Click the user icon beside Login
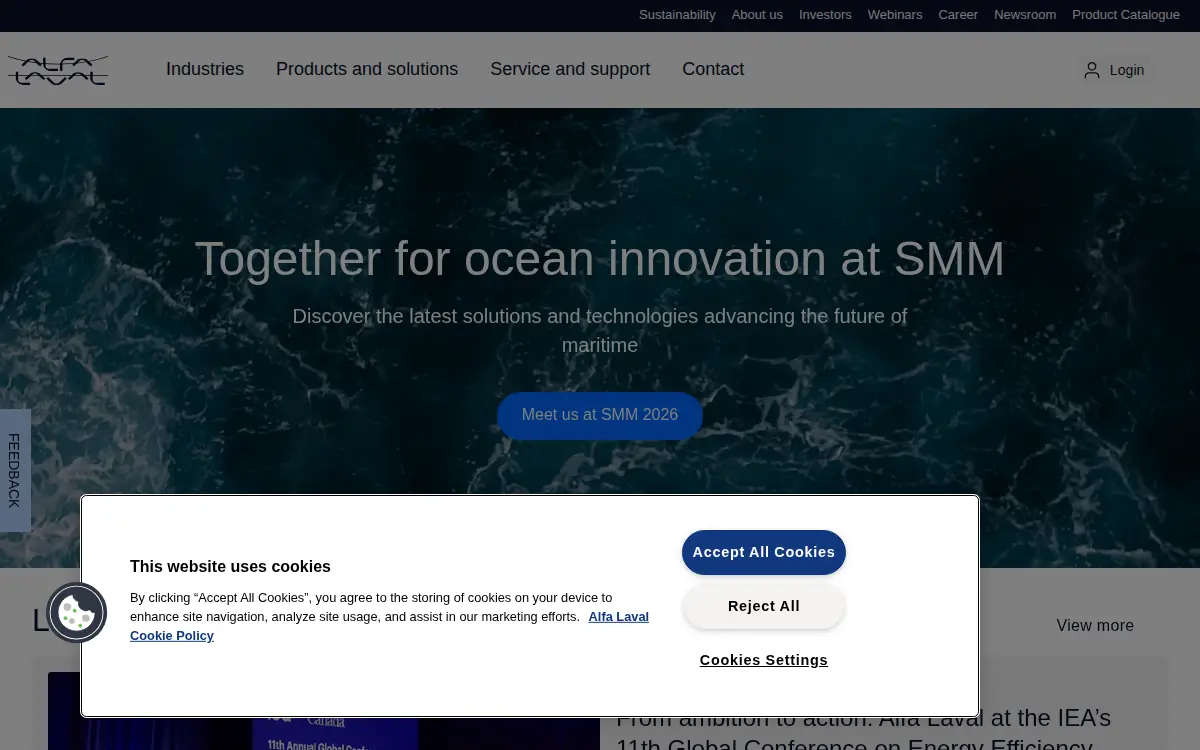The width and height of the screenshot is (1200, 750). [x=1092, y=70]
